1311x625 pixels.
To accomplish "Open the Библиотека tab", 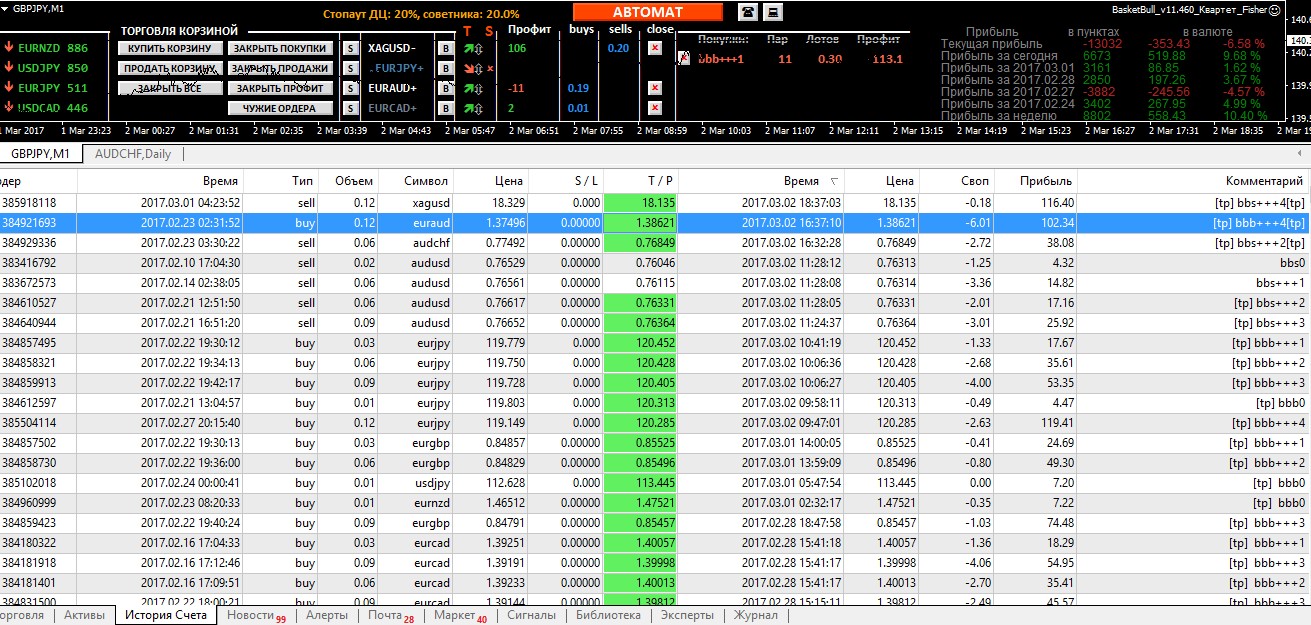I will tap(608, 615).
